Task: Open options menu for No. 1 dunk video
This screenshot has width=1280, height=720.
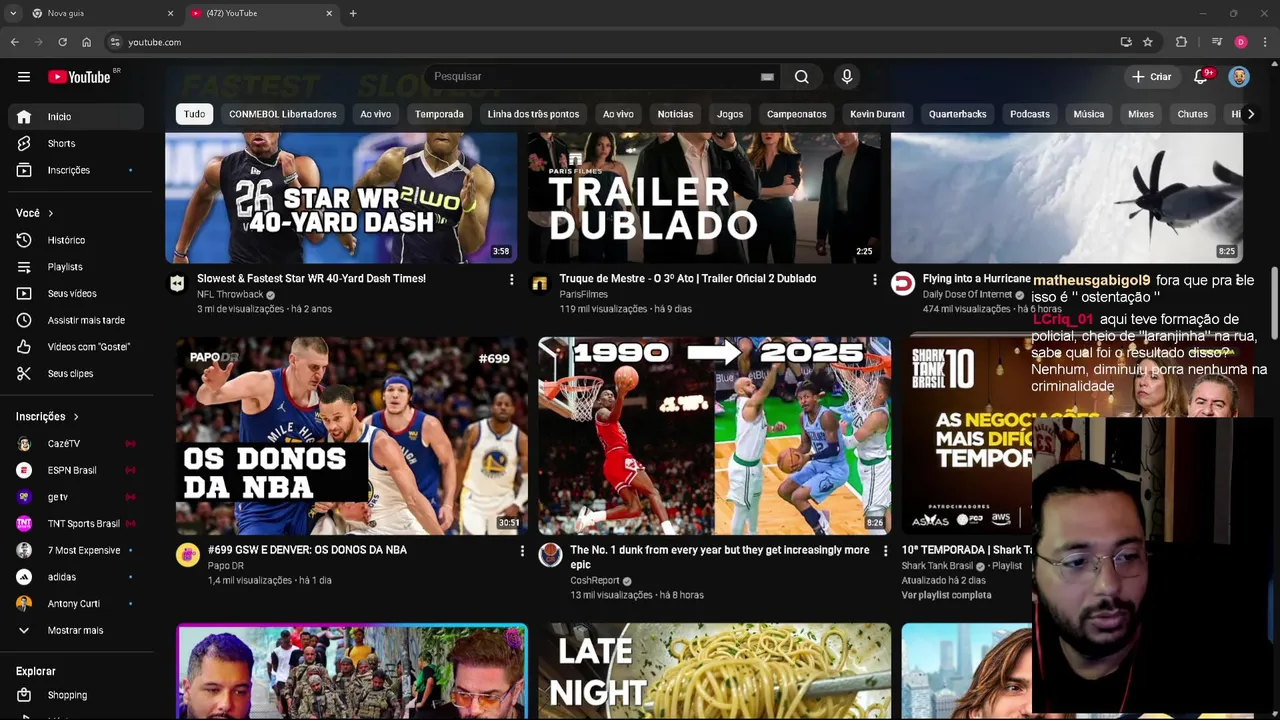Action: point(885,551)
